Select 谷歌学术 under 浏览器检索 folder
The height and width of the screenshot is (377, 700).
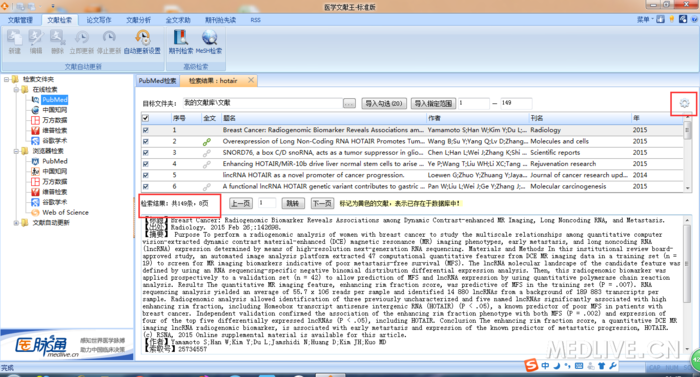(54, 202)
